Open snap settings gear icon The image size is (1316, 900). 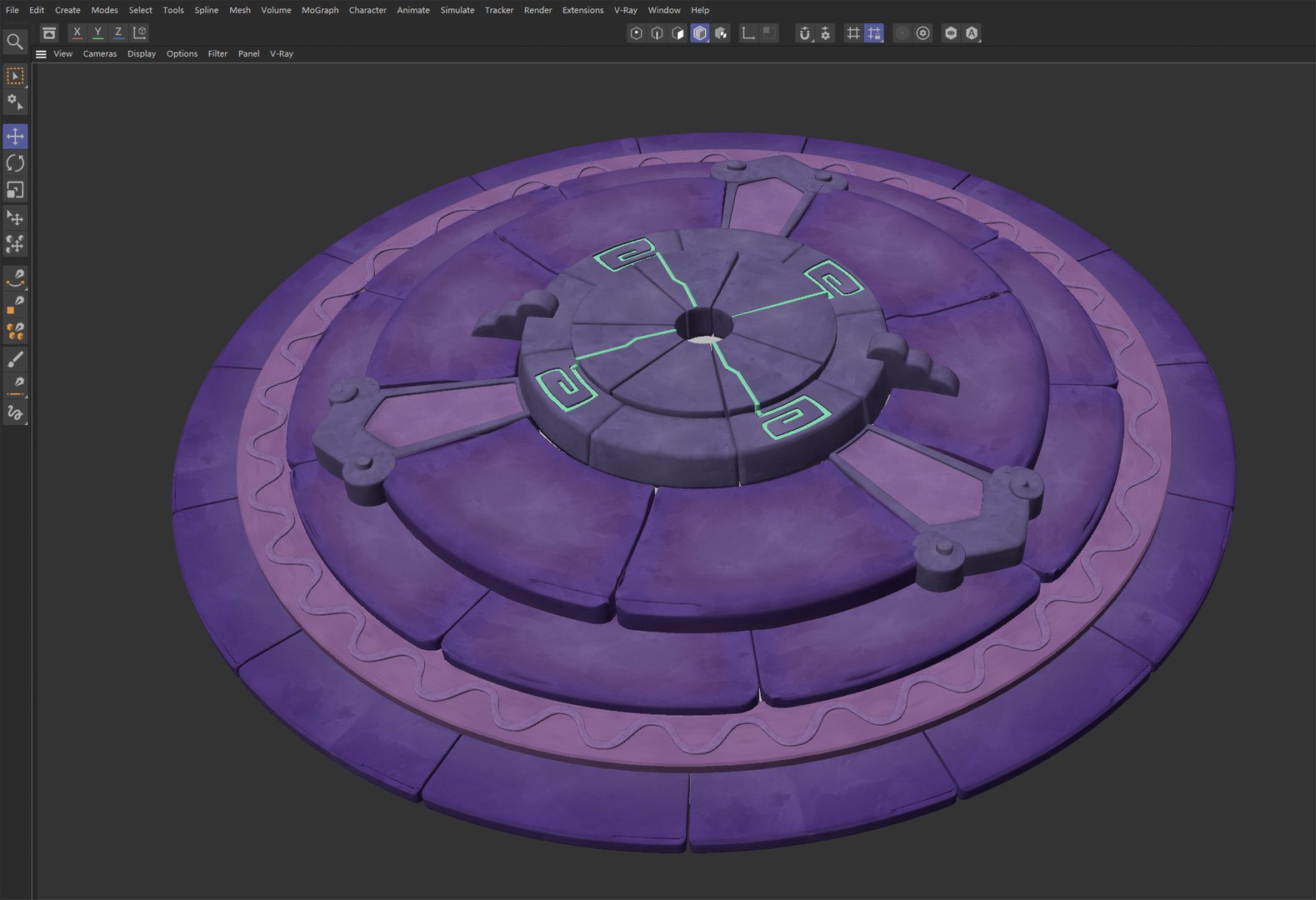[825, 33]
